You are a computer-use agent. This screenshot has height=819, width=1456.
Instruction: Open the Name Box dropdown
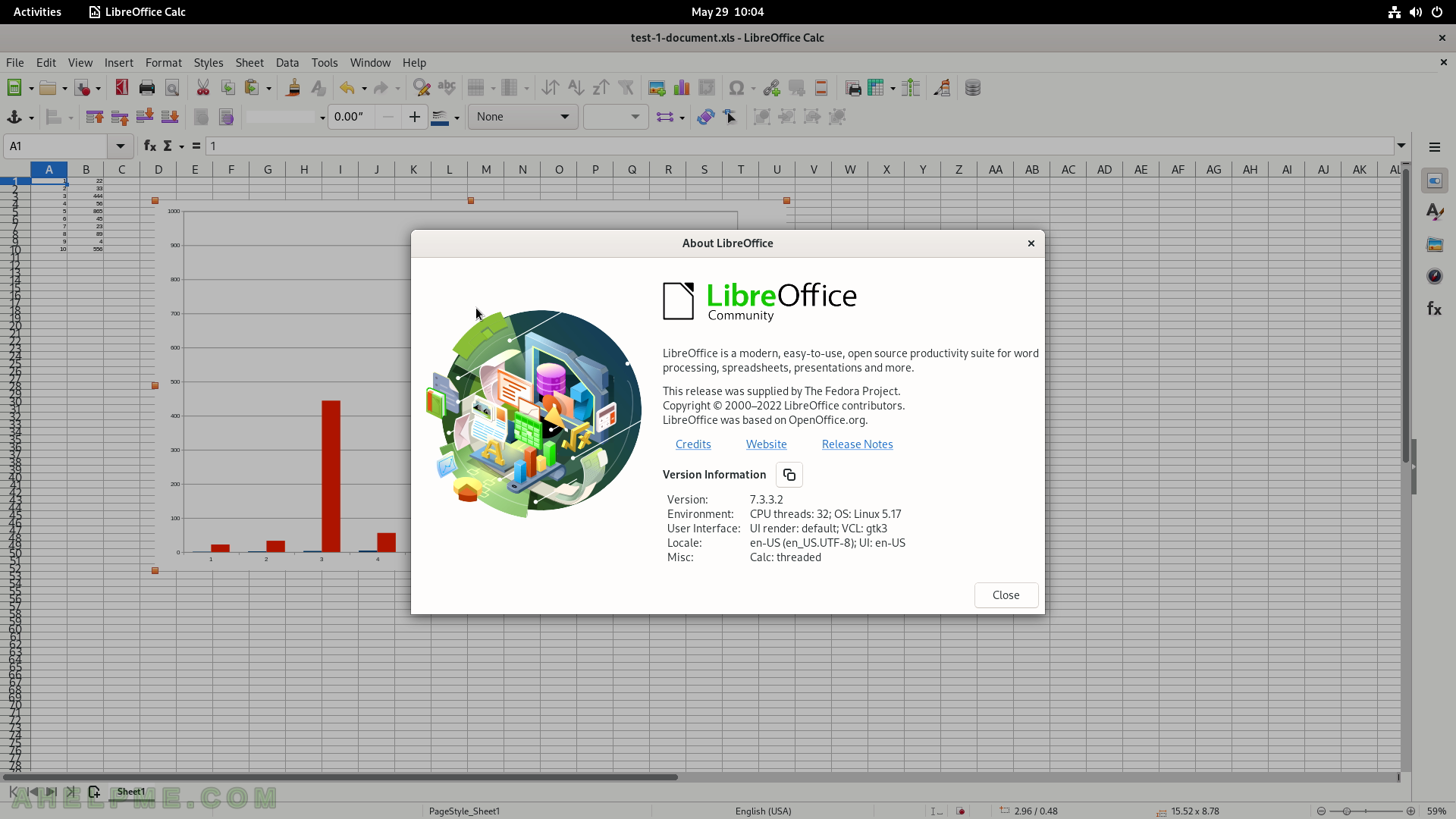pyautogui.click(x=120, y=146)
